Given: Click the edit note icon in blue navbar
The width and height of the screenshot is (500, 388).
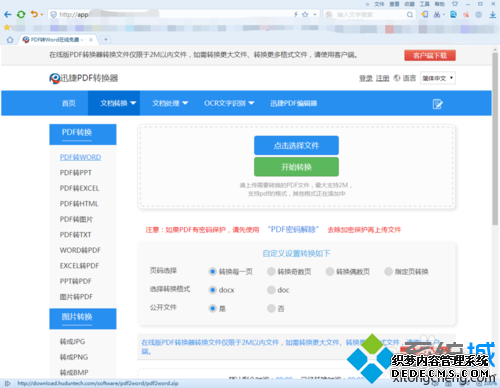Looking at the screenshot, I should [x=437, y=104].
